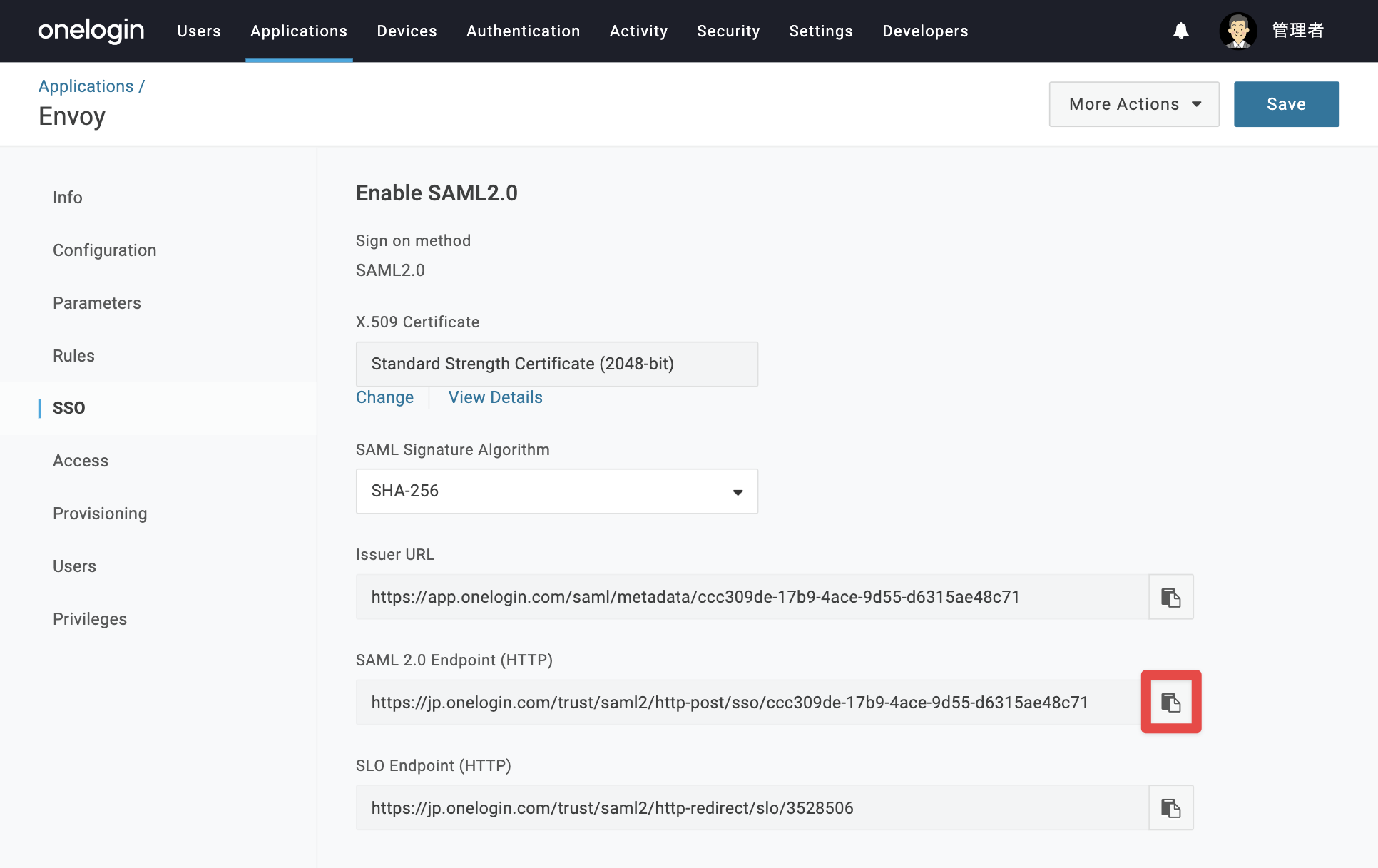Copy the SAML 2.0 Endpoint URL
1378x868 pixels.
[1170, 703]
